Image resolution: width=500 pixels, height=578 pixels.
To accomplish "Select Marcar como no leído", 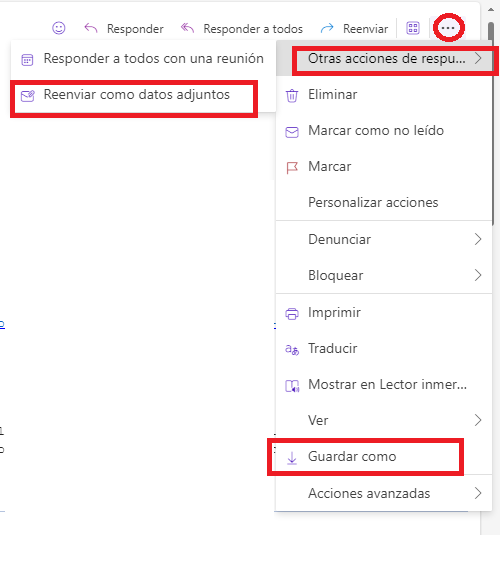I will click(384, 130).
